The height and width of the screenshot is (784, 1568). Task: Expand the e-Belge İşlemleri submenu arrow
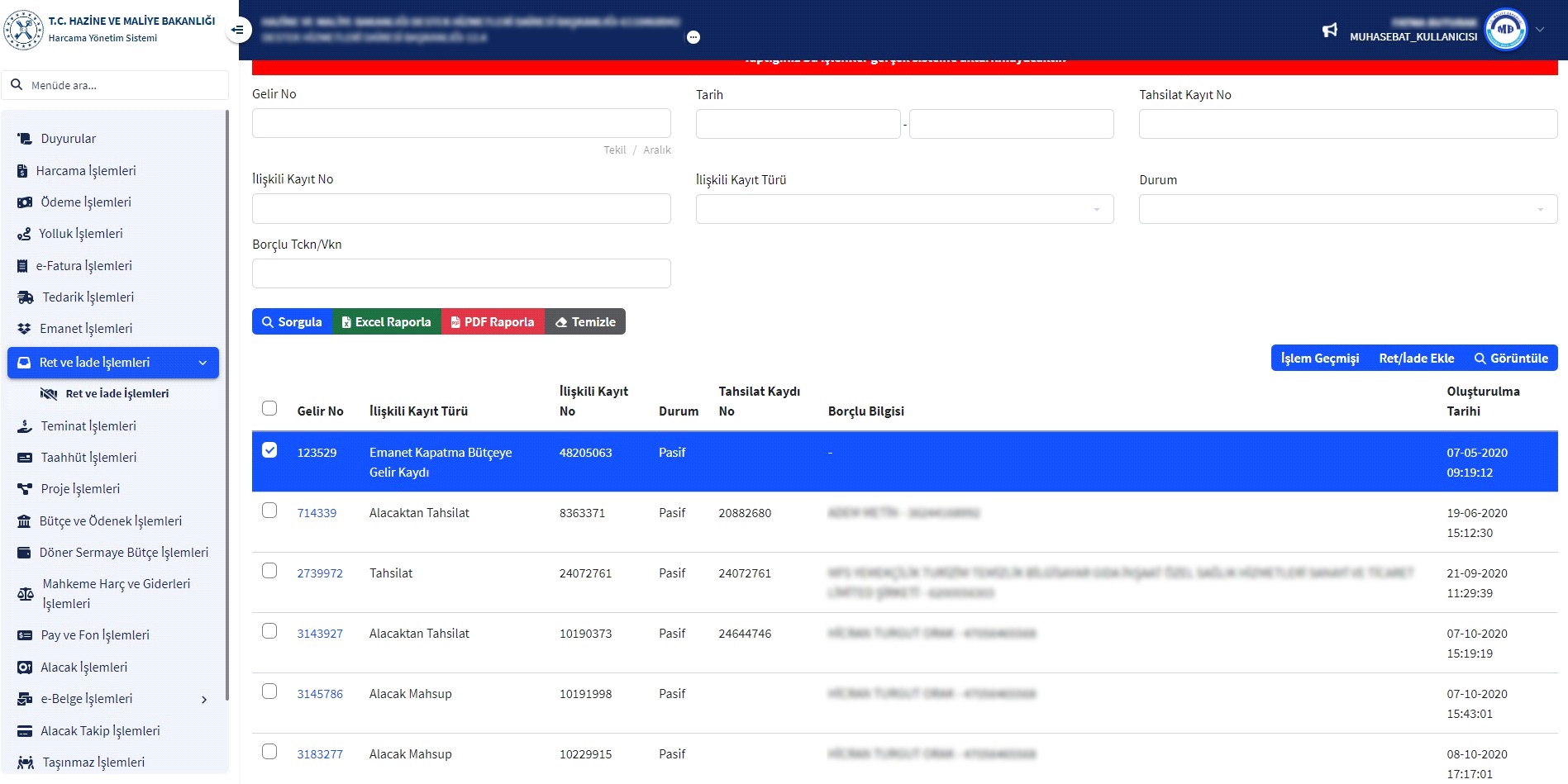[x=204, y=700]
